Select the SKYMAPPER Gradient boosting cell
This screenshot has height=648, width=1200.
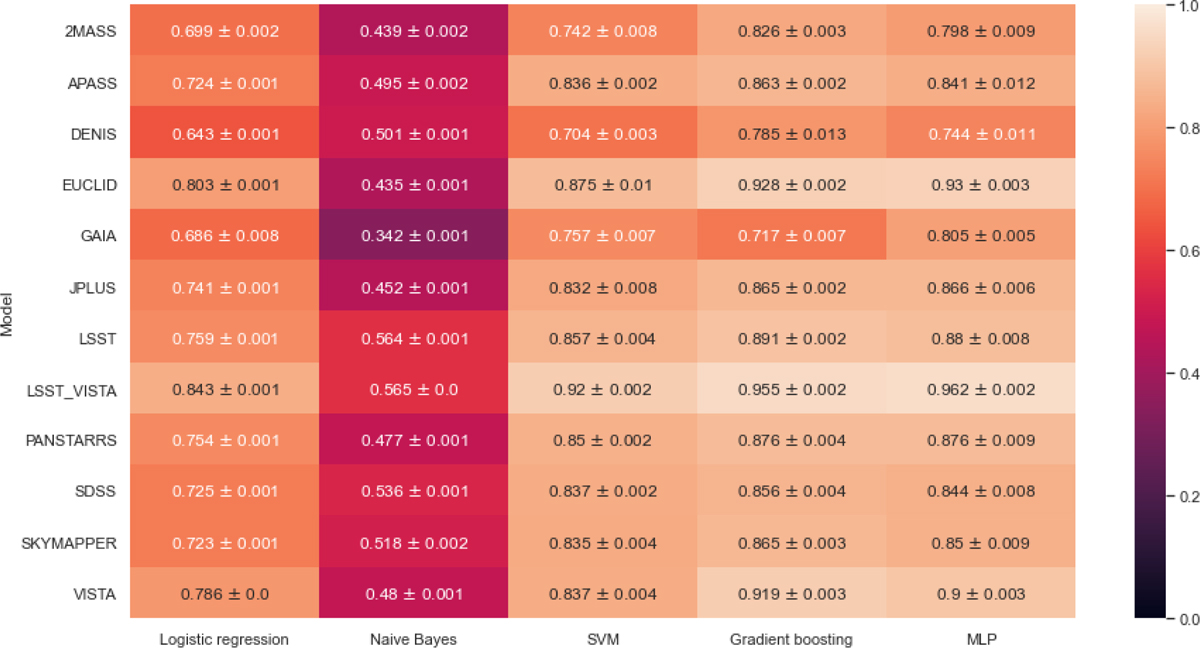click(791, 543)
